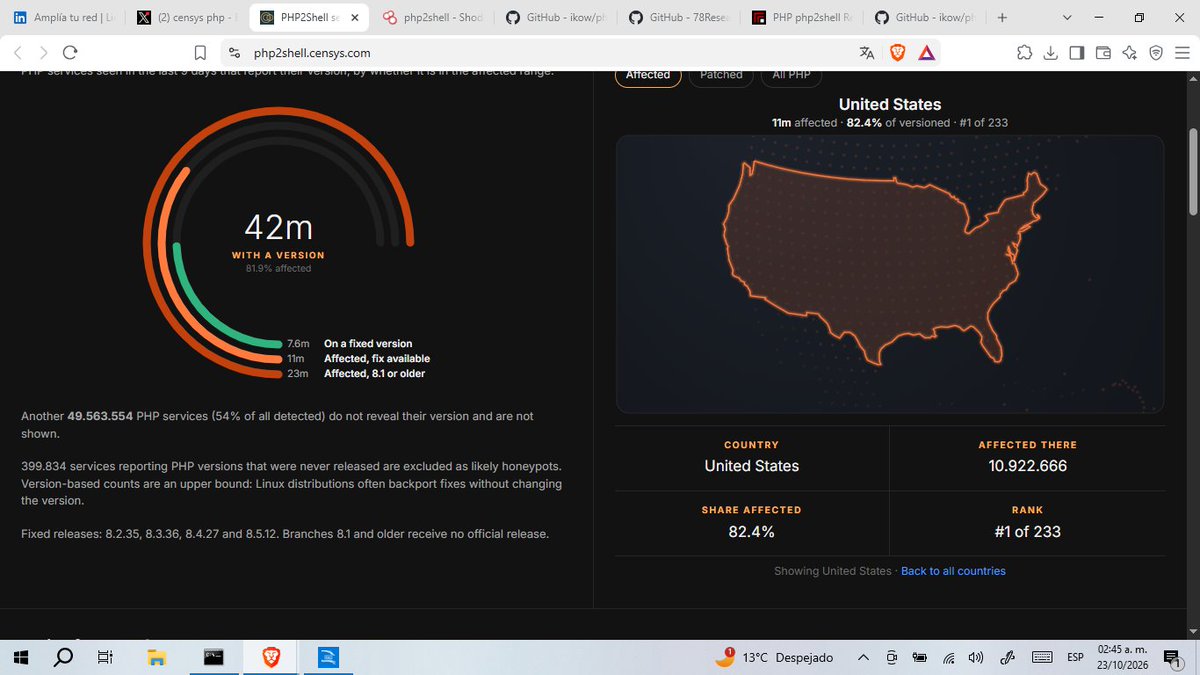The width and height of the screenshot is (1200, 675).
Task: Open File Explorer from the taskbar
Action: (x=156, y=657)
